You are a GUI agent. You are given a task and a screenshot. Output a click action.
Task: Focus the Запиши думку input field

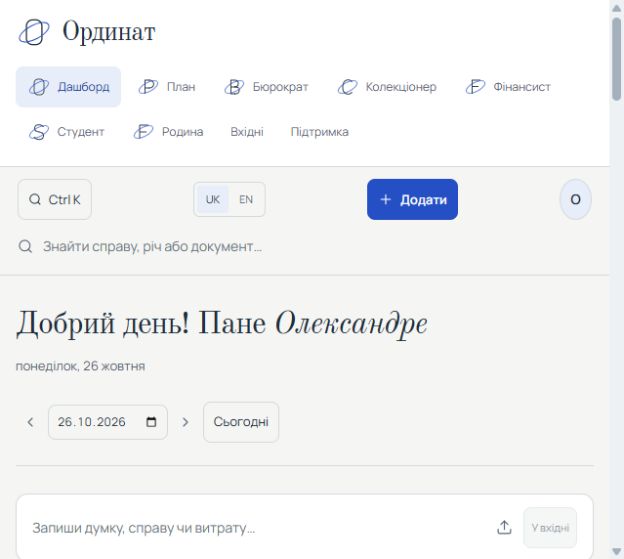[x=259, y=528]
